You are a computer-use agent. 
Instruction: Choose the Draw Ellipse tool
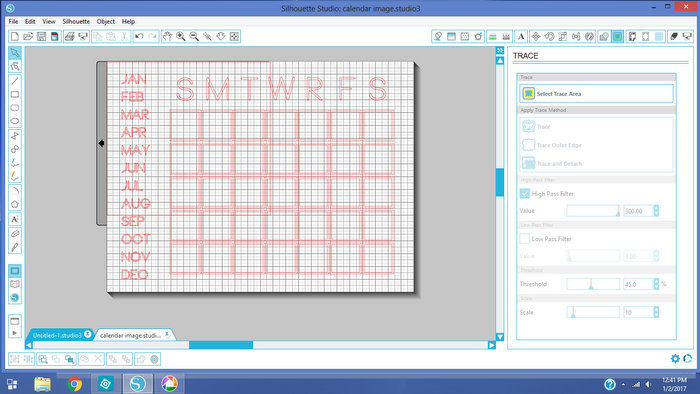[15, 121]
